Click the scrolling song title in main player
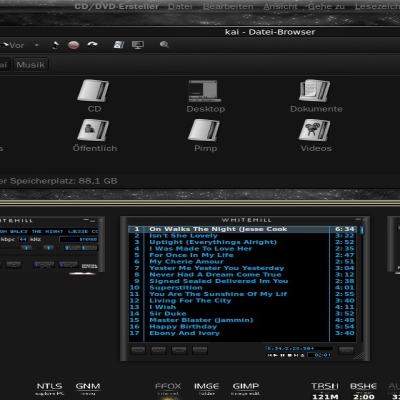Image resolution: width=400 pixels, height=400 pixels. 49,231
